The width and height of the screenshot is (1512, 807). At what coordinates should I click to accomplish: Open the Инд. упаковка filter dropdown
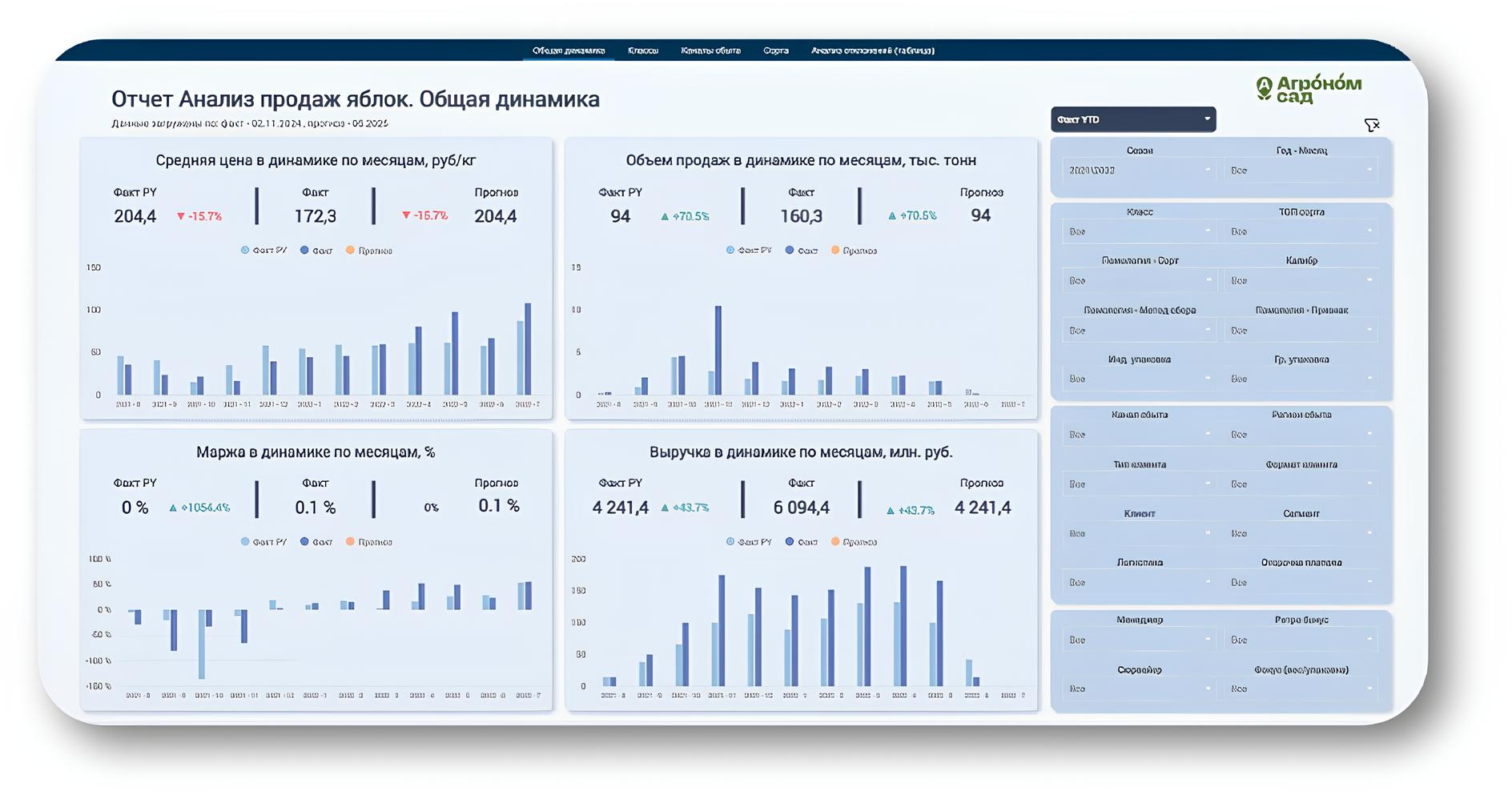coord(1140,379)
